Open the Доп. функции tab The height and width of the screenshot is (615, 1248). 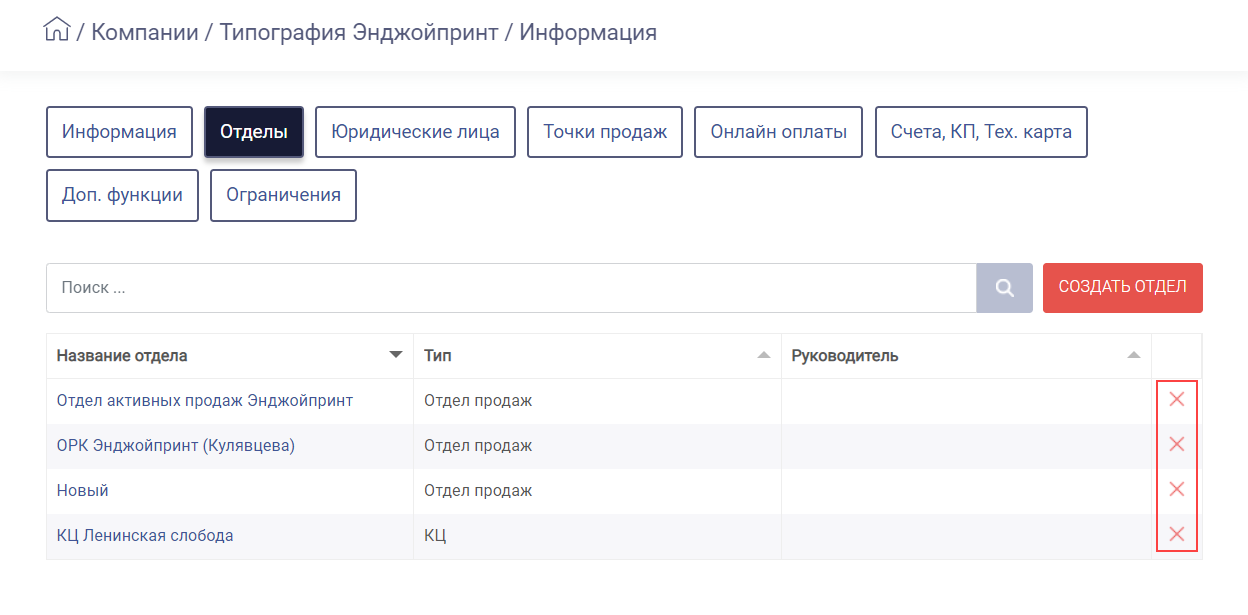[x=122, y=195]
